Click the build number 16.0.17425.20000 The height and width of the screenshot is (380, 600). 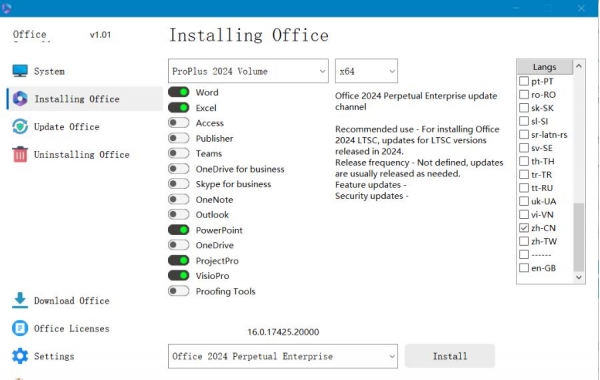(283, 332)
